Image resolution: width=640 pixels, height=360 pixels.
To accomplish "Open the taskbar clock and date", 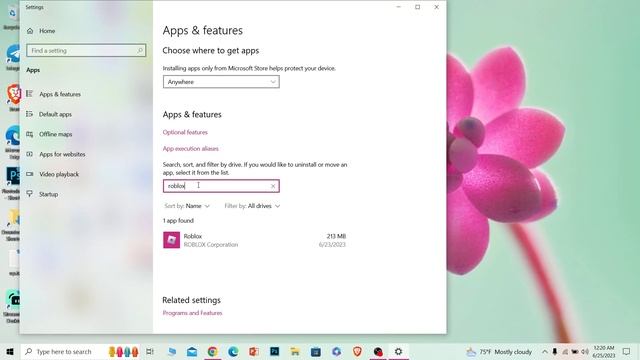I will pos(604,351).
